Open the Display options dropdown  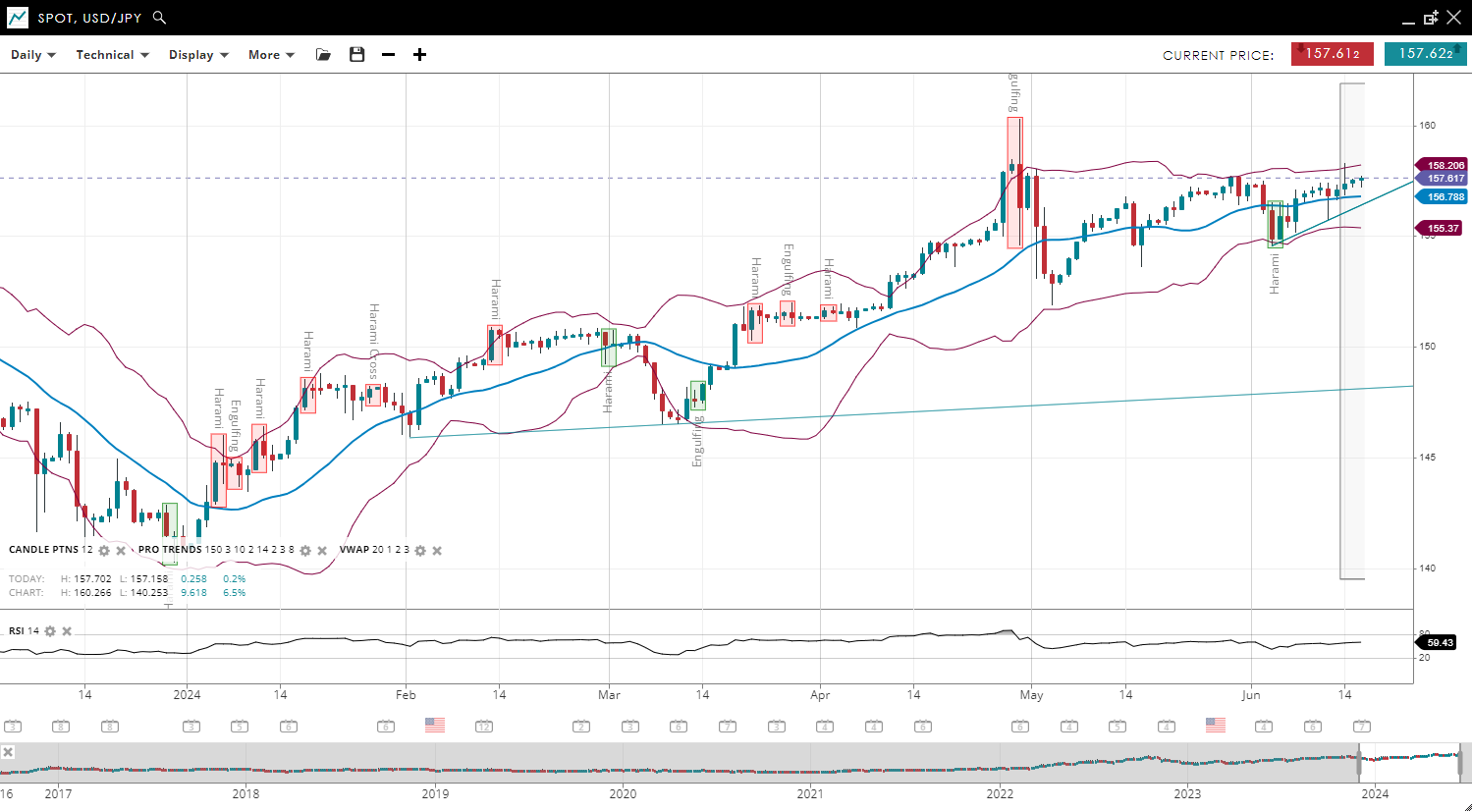pos(198,55)
